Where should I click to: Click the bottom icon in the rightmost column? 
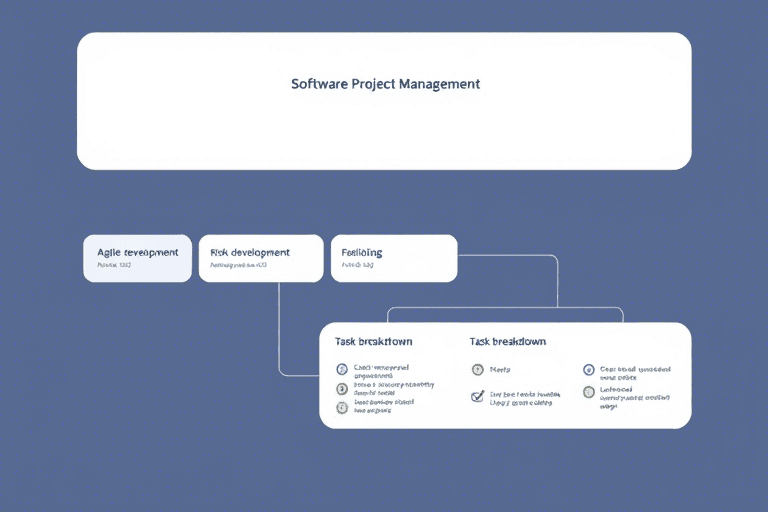(x=588, y=392)
